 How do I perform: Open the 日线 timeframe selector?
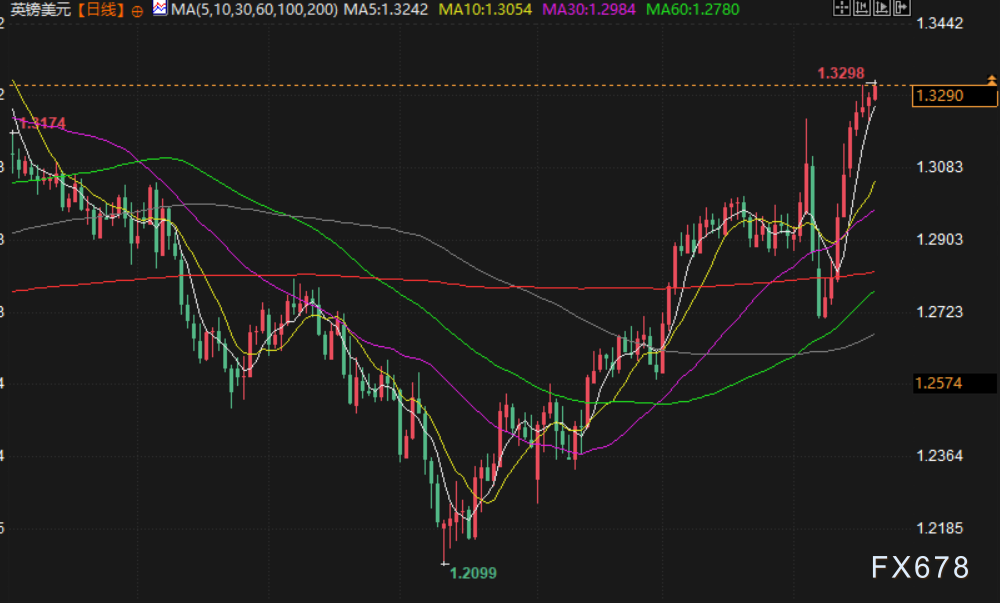coord(100,10)
